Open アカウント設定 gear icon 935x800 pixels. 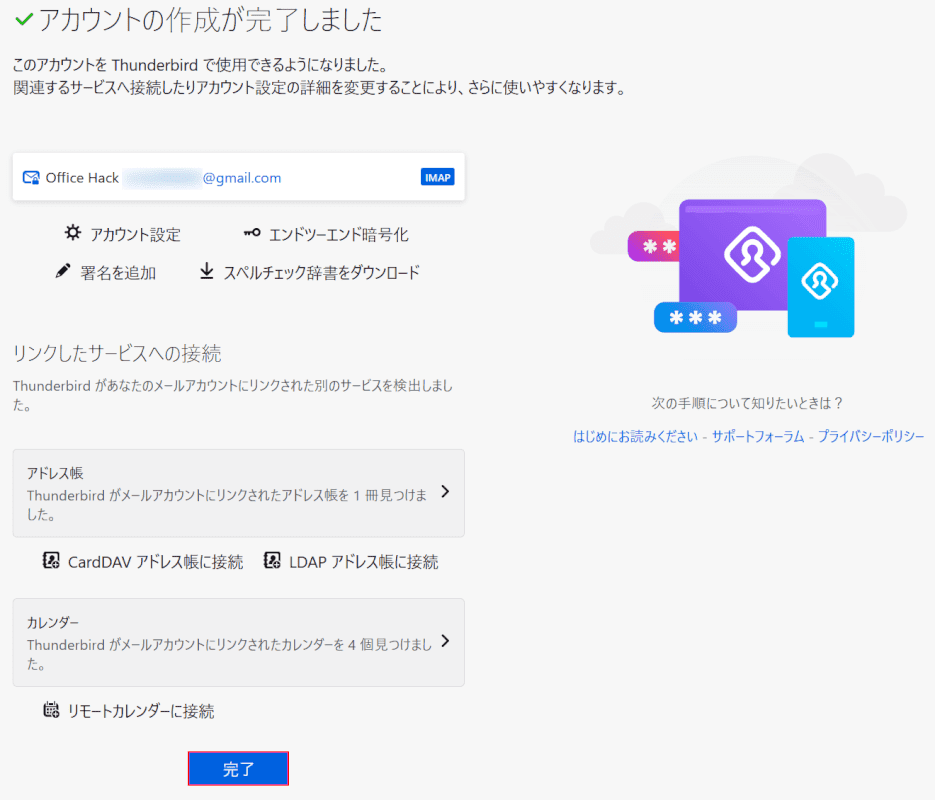click(x=73, y=232)
